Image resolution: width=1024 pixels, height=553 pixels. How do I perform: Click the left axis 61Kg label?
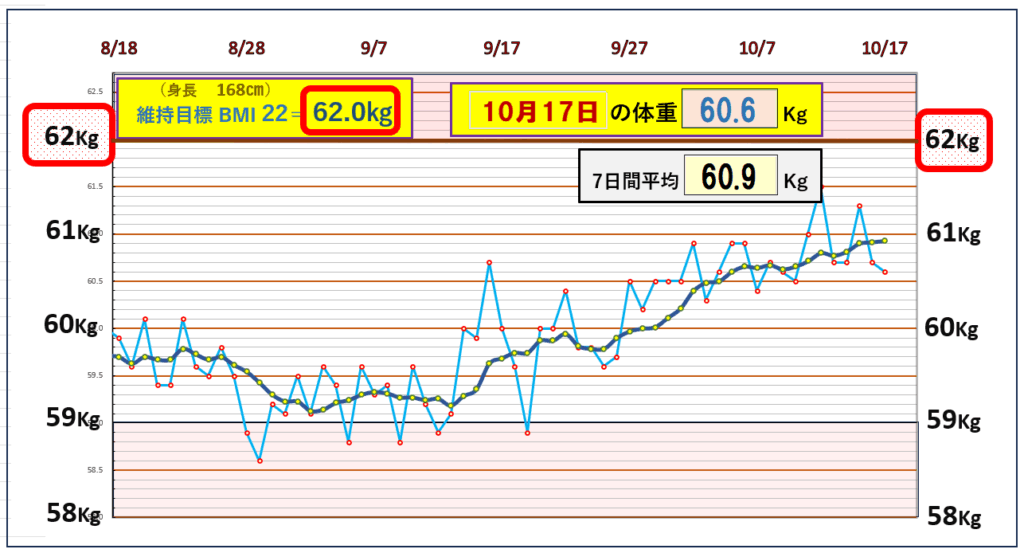(73, 231)
